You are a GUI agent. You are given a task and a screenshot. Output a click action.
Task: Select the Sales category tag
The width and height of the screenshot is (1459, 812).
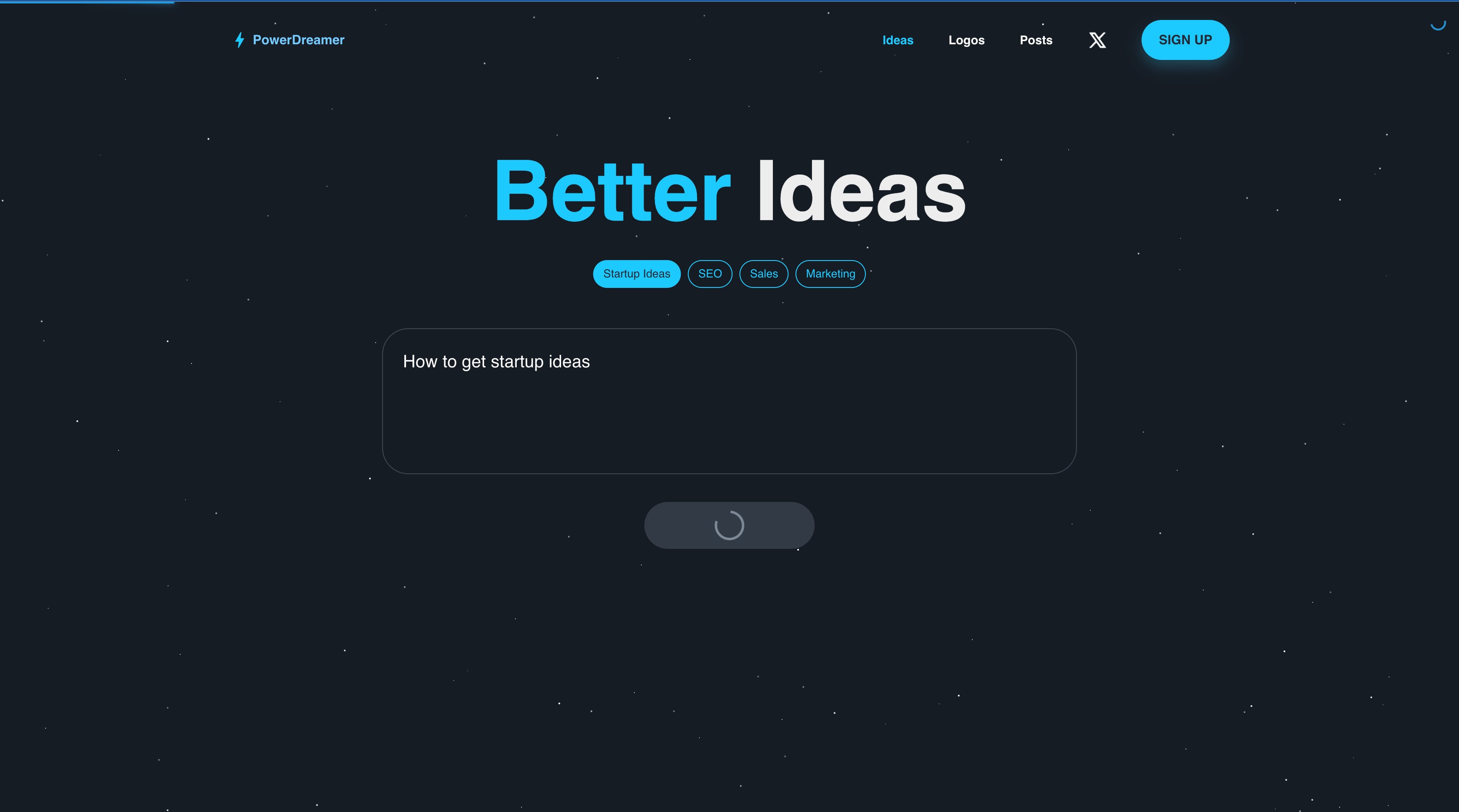pos(764,274)
